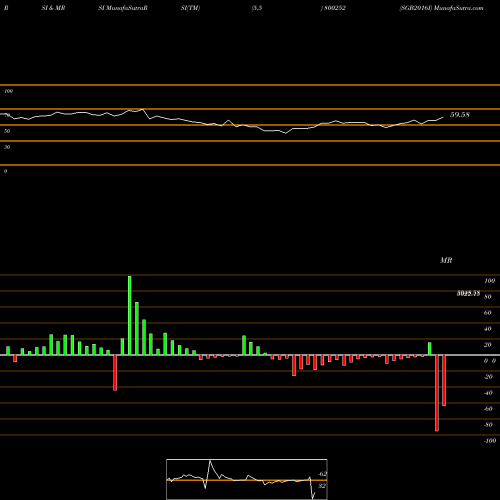
Task: Click the -100 label on MR axis
Action: 490,441
